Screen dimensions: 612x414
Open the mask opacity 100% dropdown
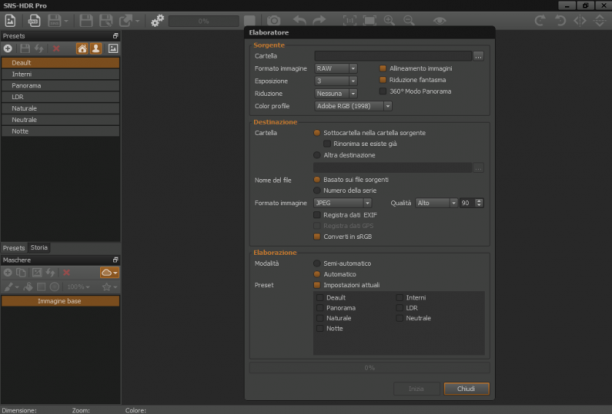(x=78, y=287)
